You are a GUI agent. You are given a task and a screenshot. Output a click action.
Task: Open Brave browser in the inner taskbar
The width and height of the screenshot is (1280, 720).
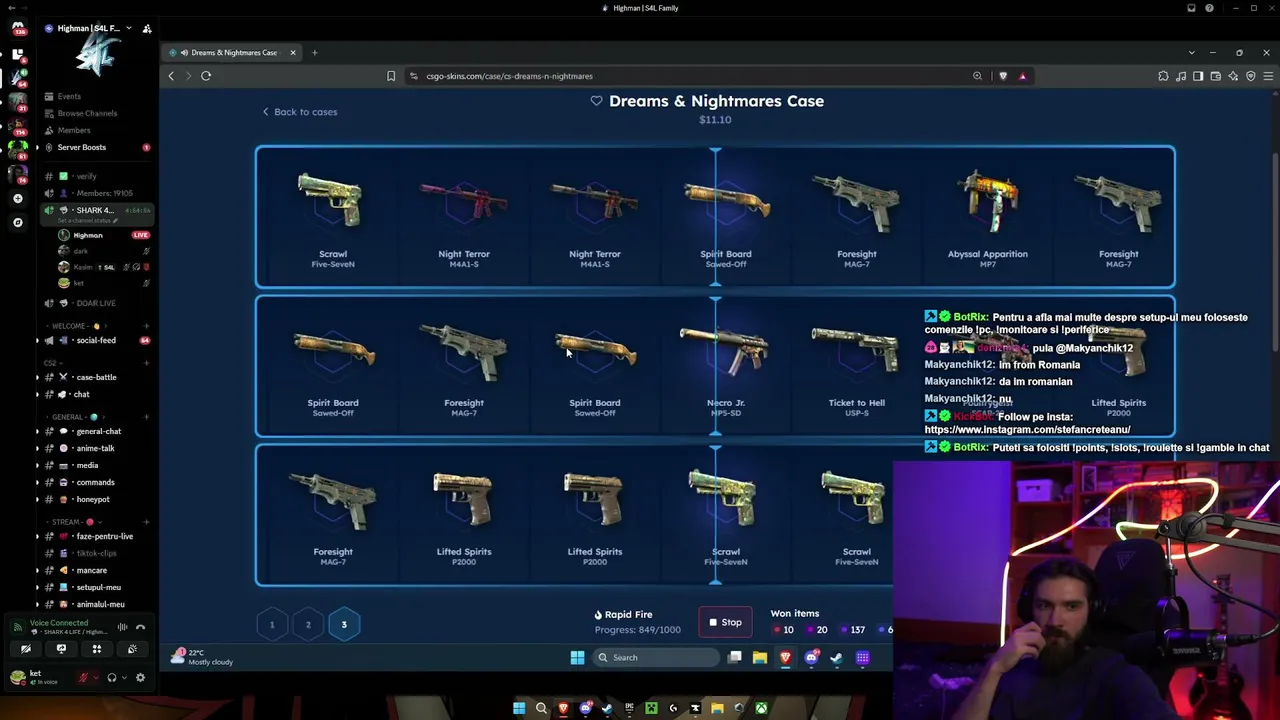click(786, 658)
